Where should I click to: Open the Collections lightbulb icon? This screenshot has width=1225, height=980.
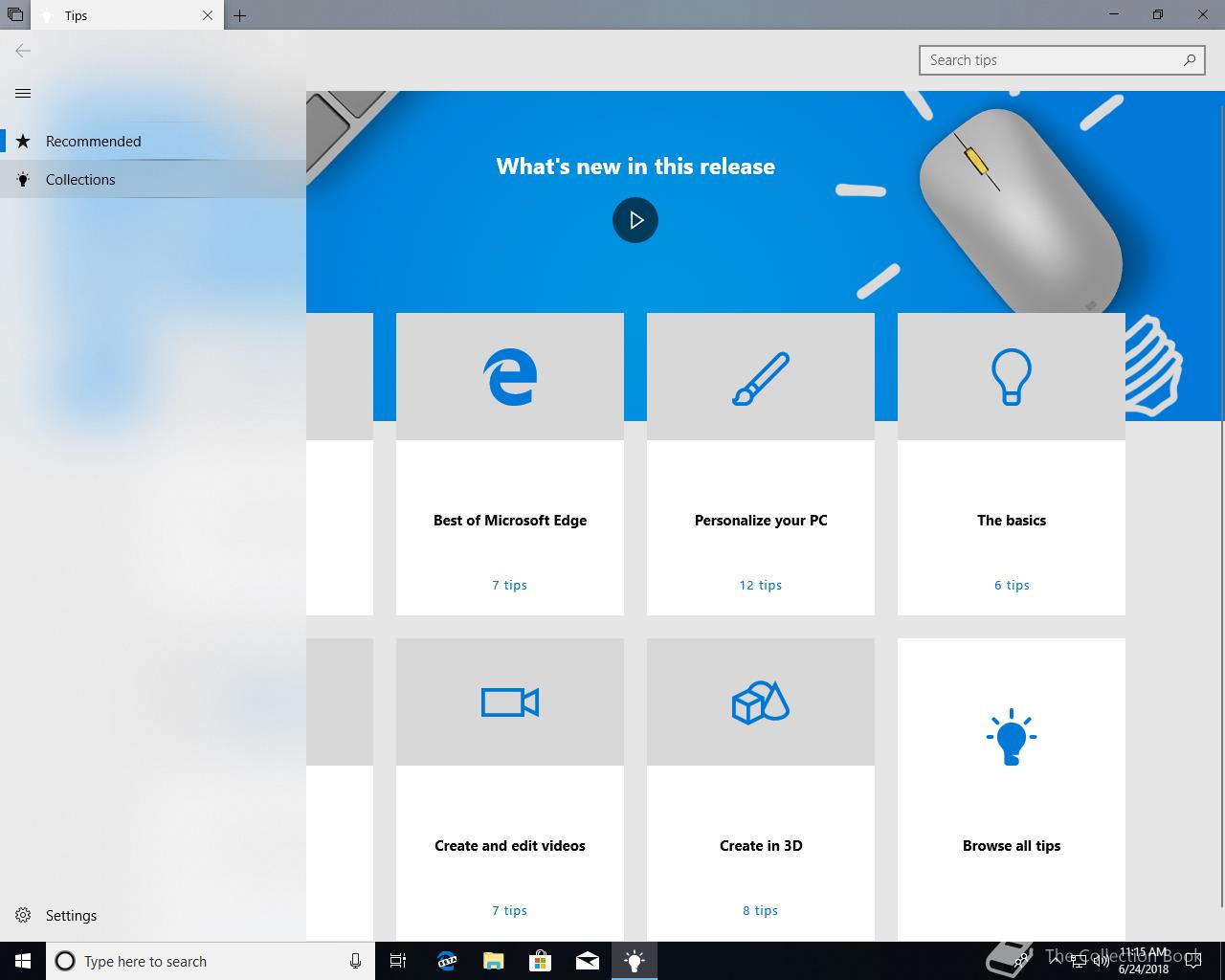[x=24, y=179]
